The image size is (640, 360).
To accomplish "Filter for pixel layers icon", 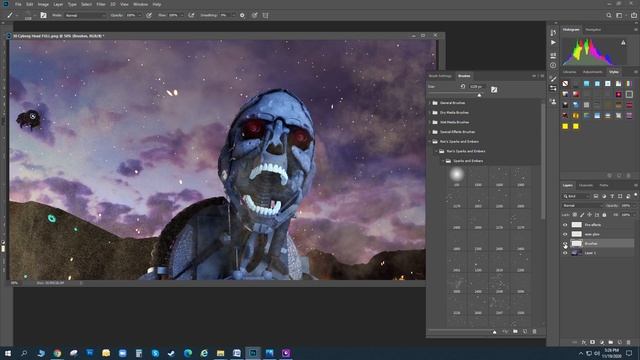I will (596, 196).
